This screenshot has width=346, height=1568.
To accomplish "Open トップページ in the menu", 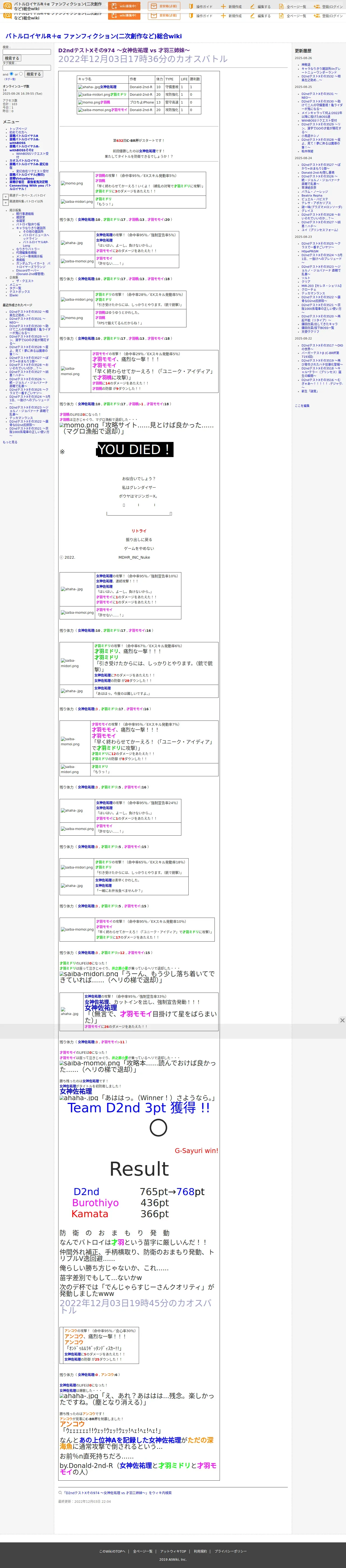I will (x=18, y=129).
